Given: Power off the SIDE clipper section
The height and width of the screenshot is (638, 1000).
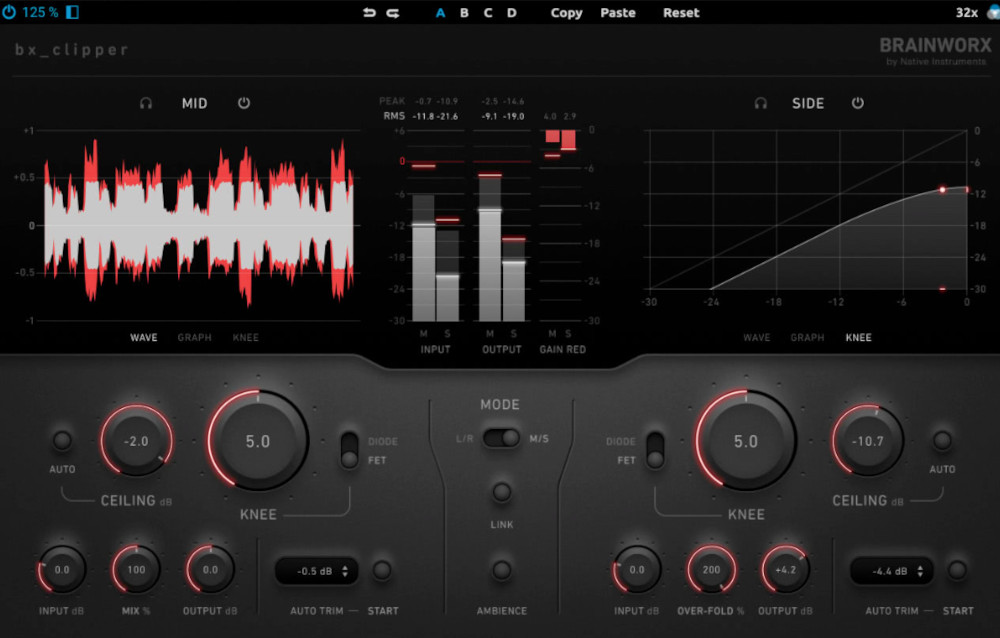Looking at the screenshot, I should pos(857,103).
